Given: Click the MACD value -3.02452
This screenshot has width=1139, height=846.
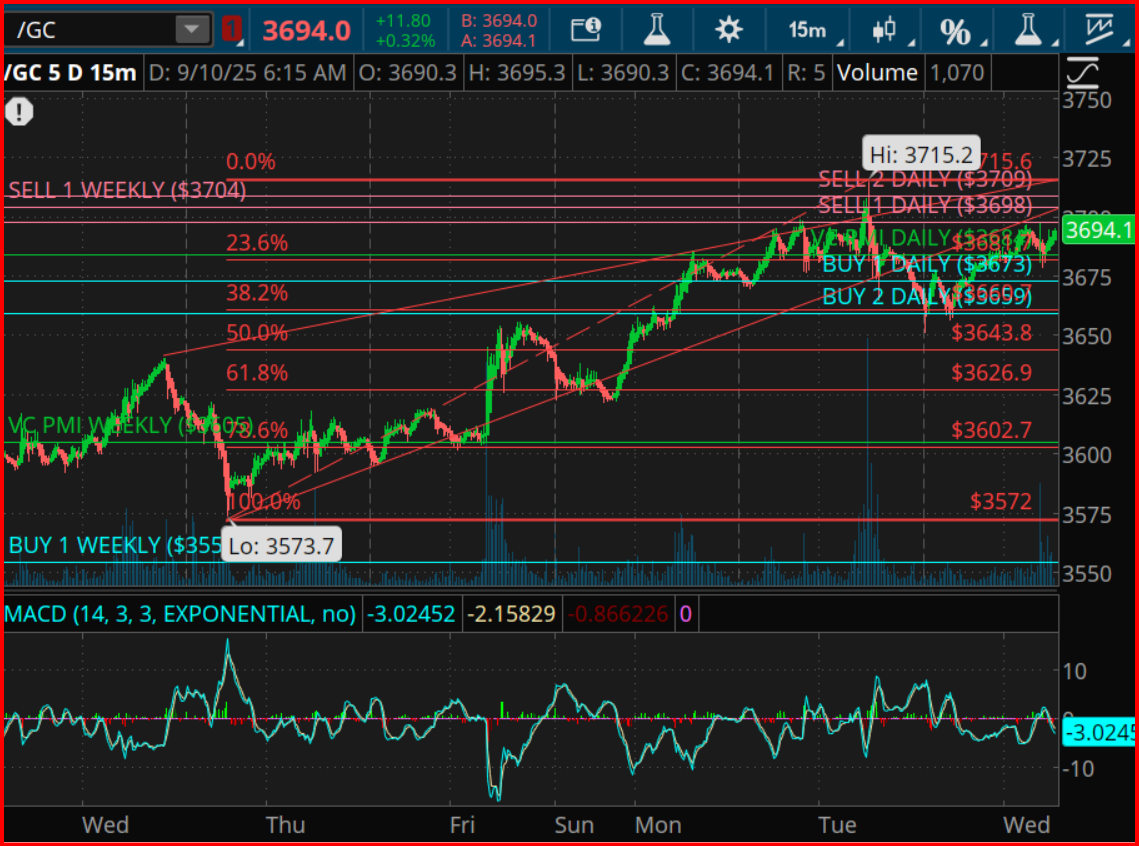Looking at the screenshot, I should [411, 614].
